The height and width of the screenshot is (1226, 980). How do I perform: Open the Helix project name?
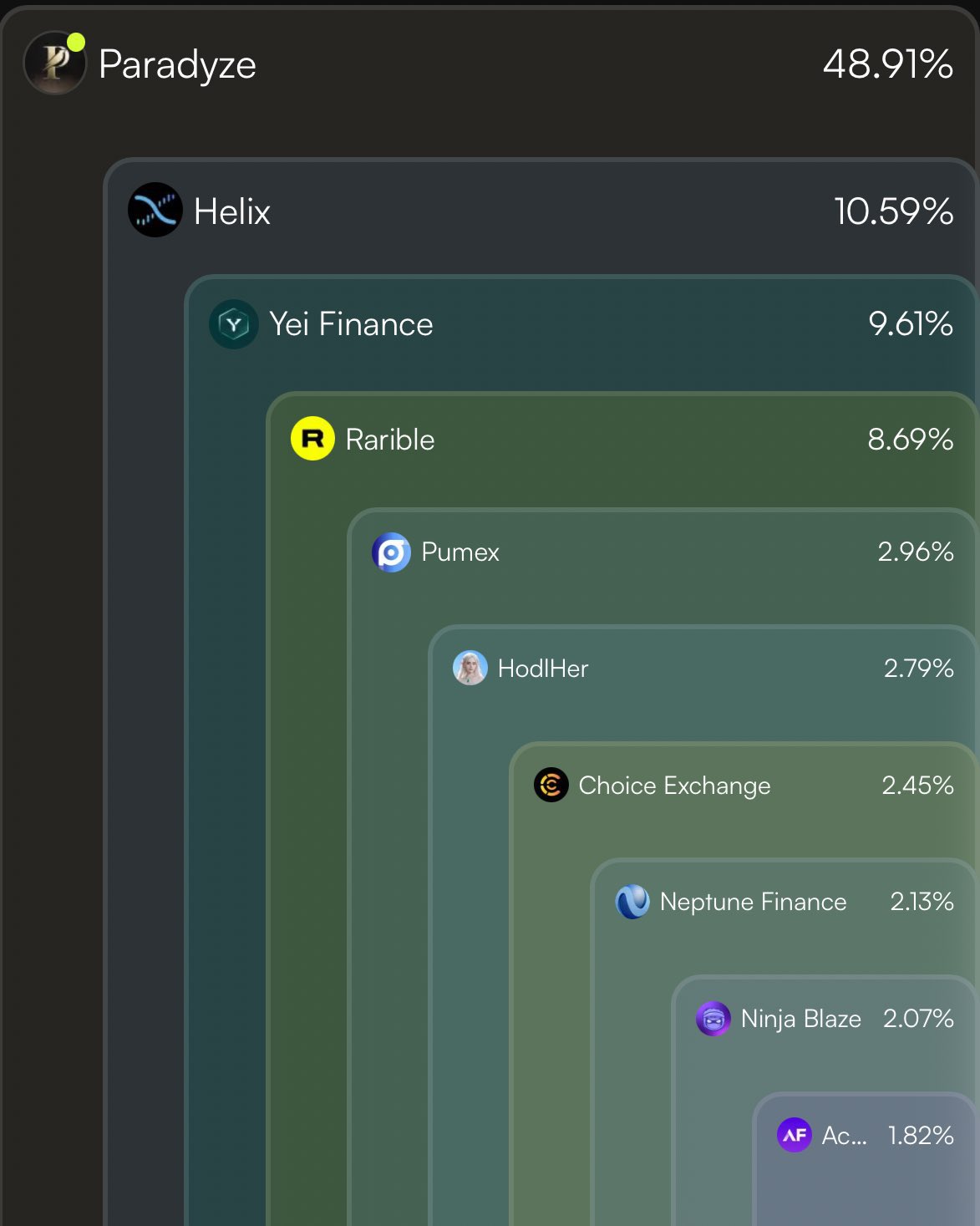click(232, 211)
